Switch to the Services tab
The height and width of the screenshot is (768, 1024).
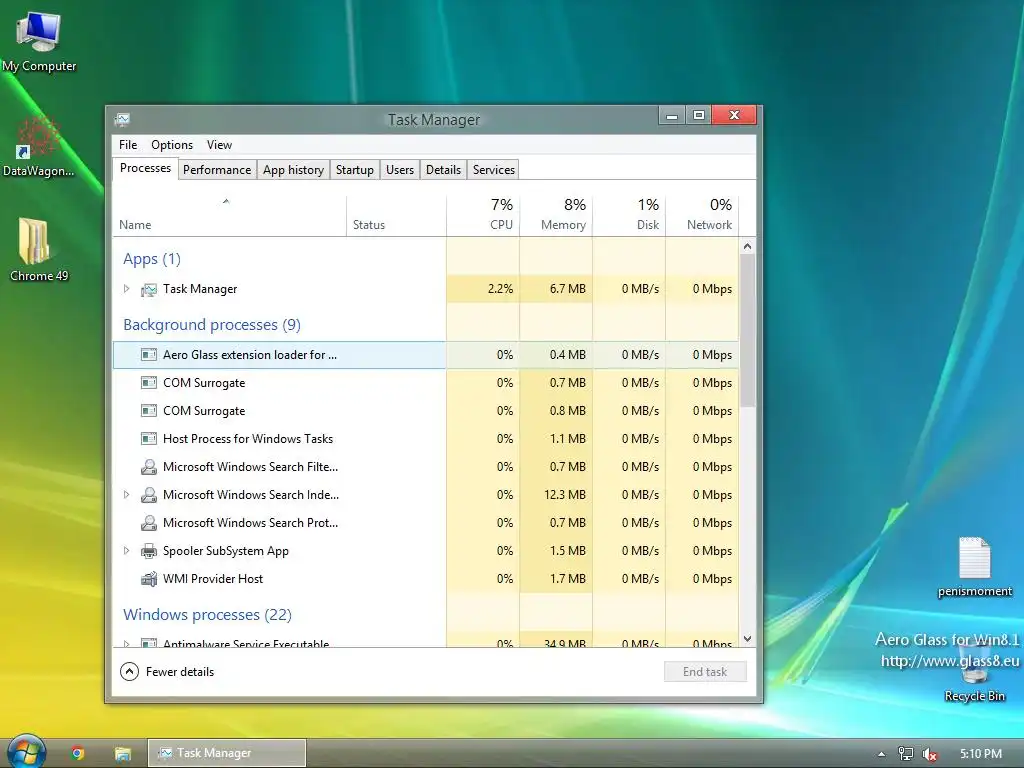tap(494, 170)
